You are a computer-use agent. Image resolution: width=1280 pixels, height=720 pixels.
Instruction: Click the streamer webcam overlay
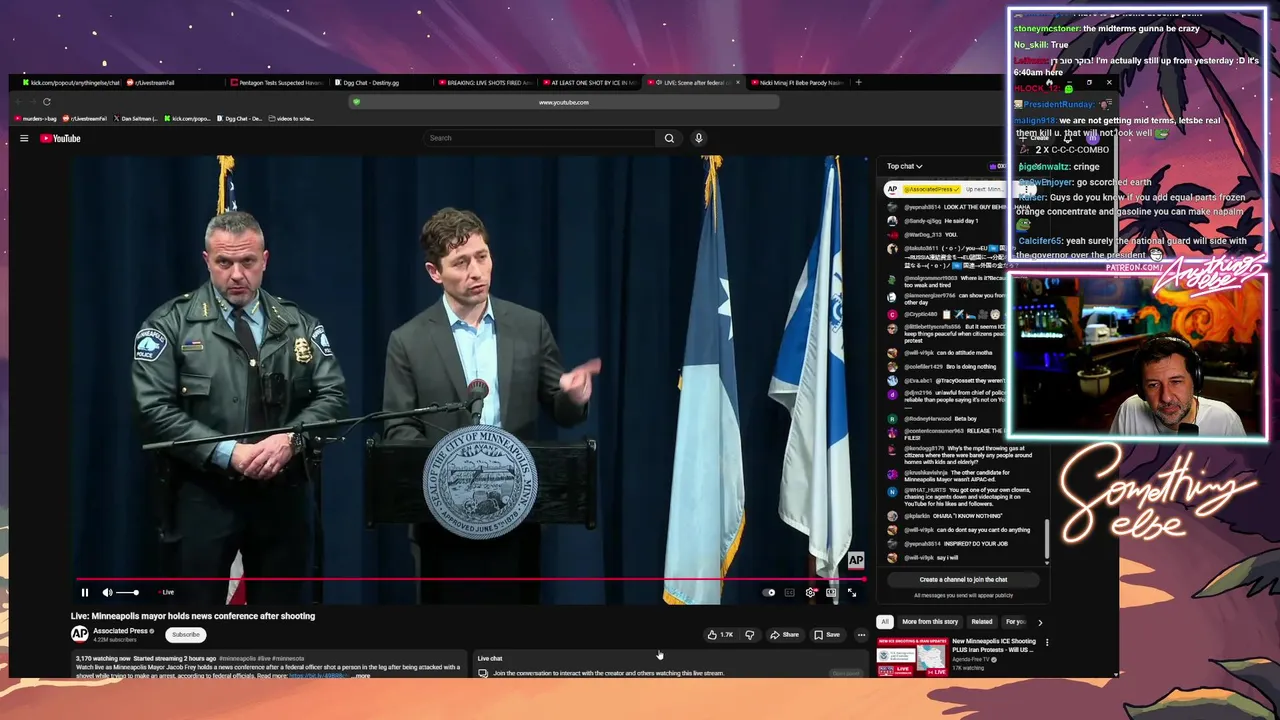[1139, 355]
